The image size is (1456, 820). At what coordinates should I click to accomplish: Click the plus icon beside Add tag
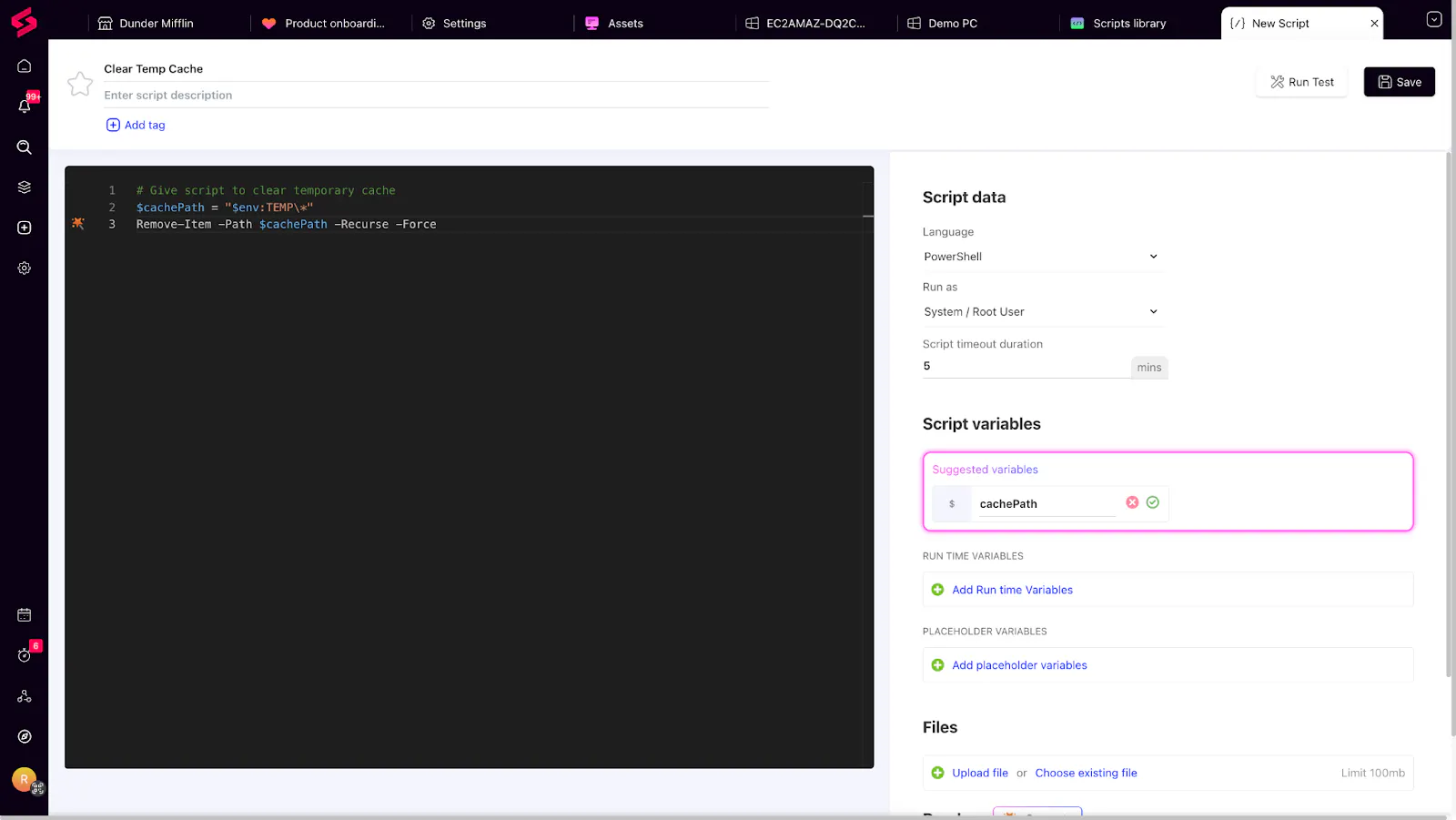(x=113, y=125)
